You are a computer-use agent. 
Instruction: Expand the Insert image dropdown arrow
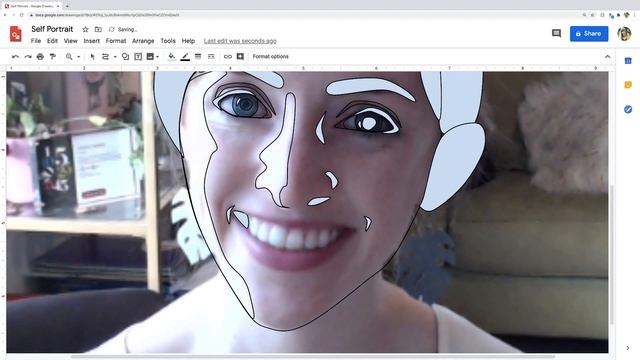pyautogui.click(x=157, y=57)
